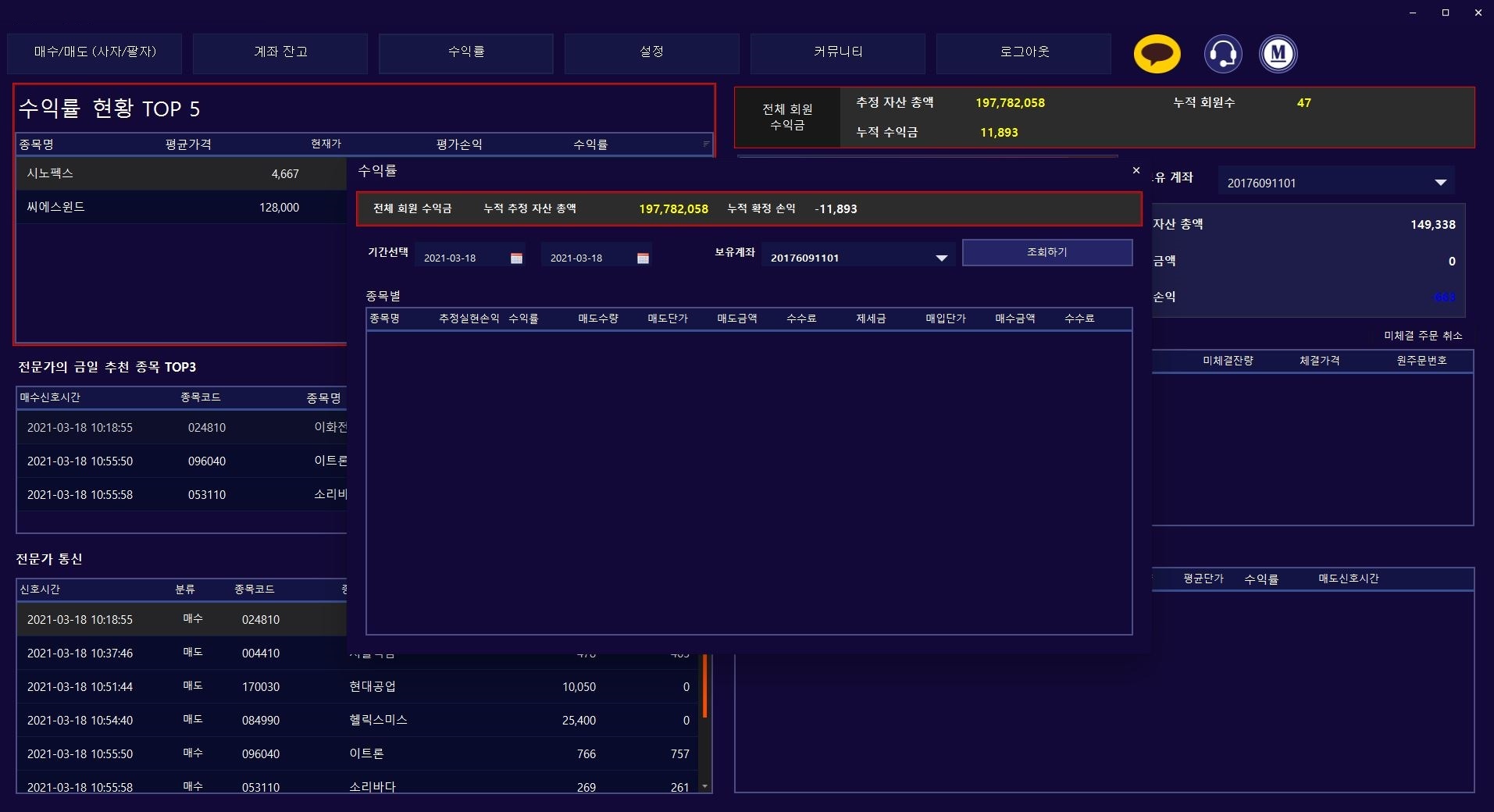
Task: Click the TOP 5 table filter icon
Action: (x=706, y=144)
